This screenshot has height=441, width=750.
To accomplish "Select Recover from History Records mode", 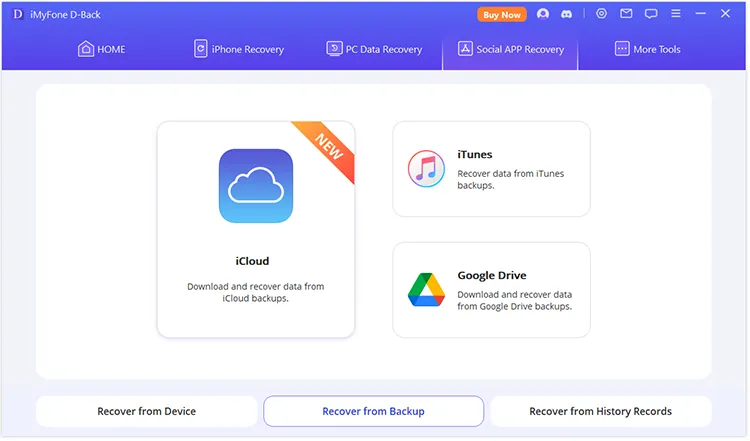I will pyautogui.click(x=600, y=411).
